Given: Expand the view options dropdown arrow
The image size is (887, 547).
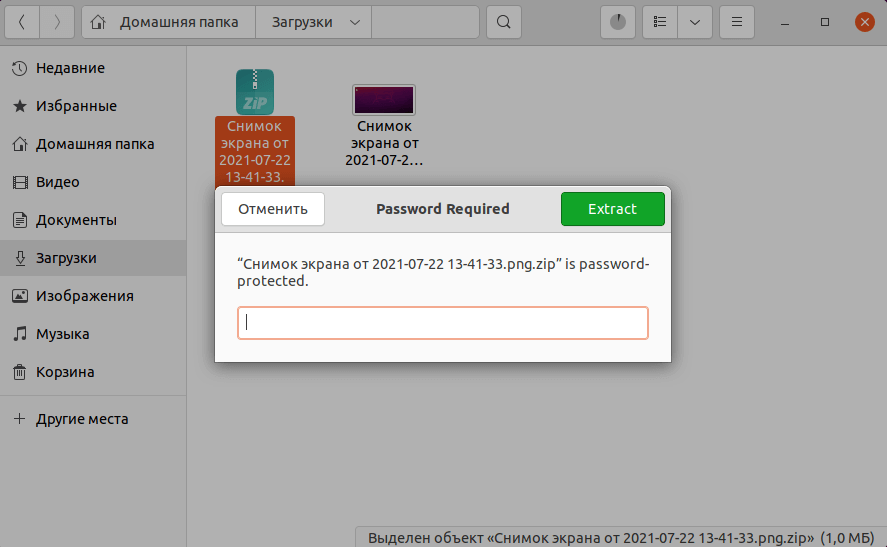Looking at the screenshot, I should tap(695, 22).
